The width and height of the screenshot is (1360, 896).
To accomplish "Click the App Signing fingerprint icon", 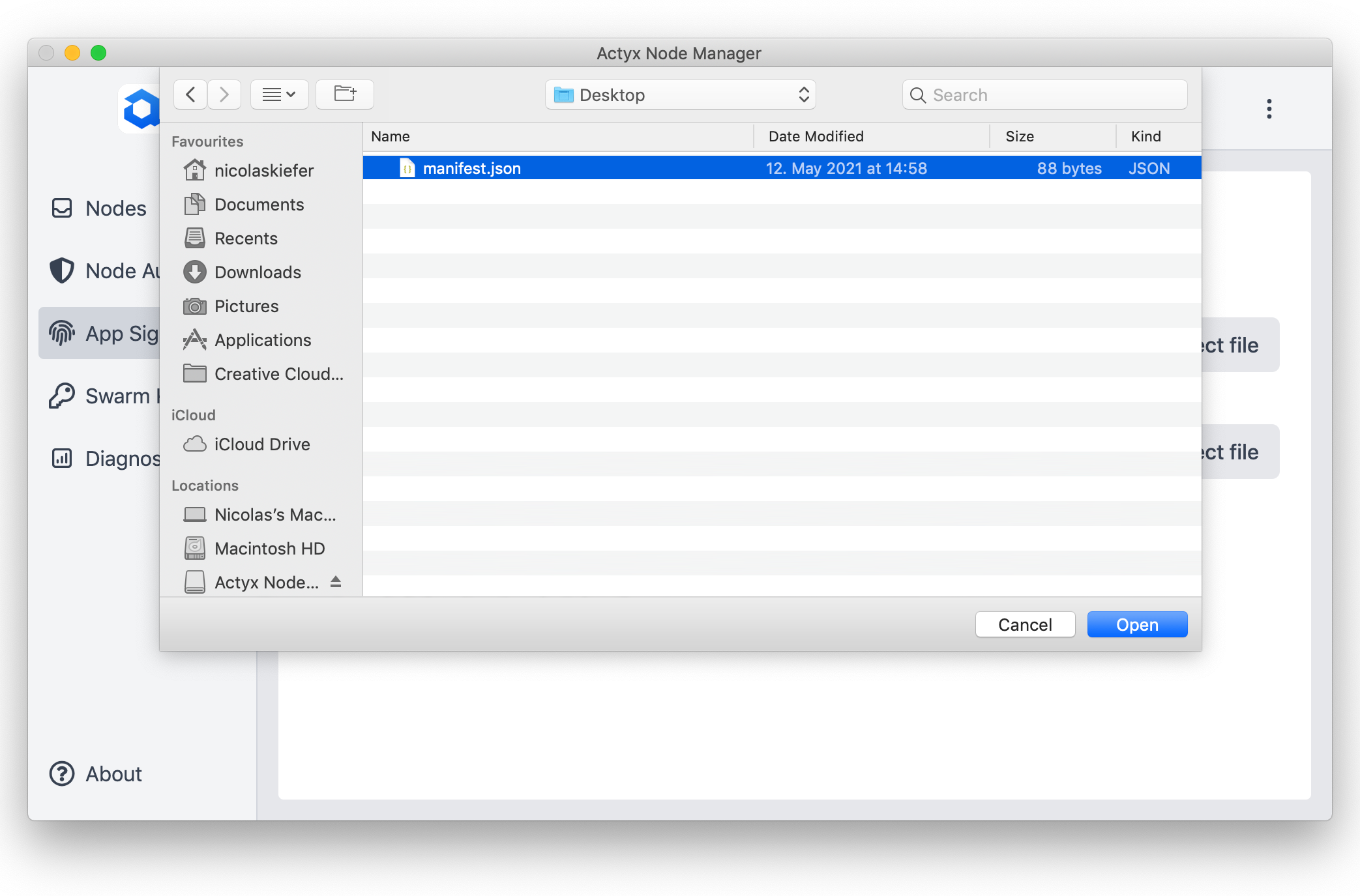I will point(62,333).
